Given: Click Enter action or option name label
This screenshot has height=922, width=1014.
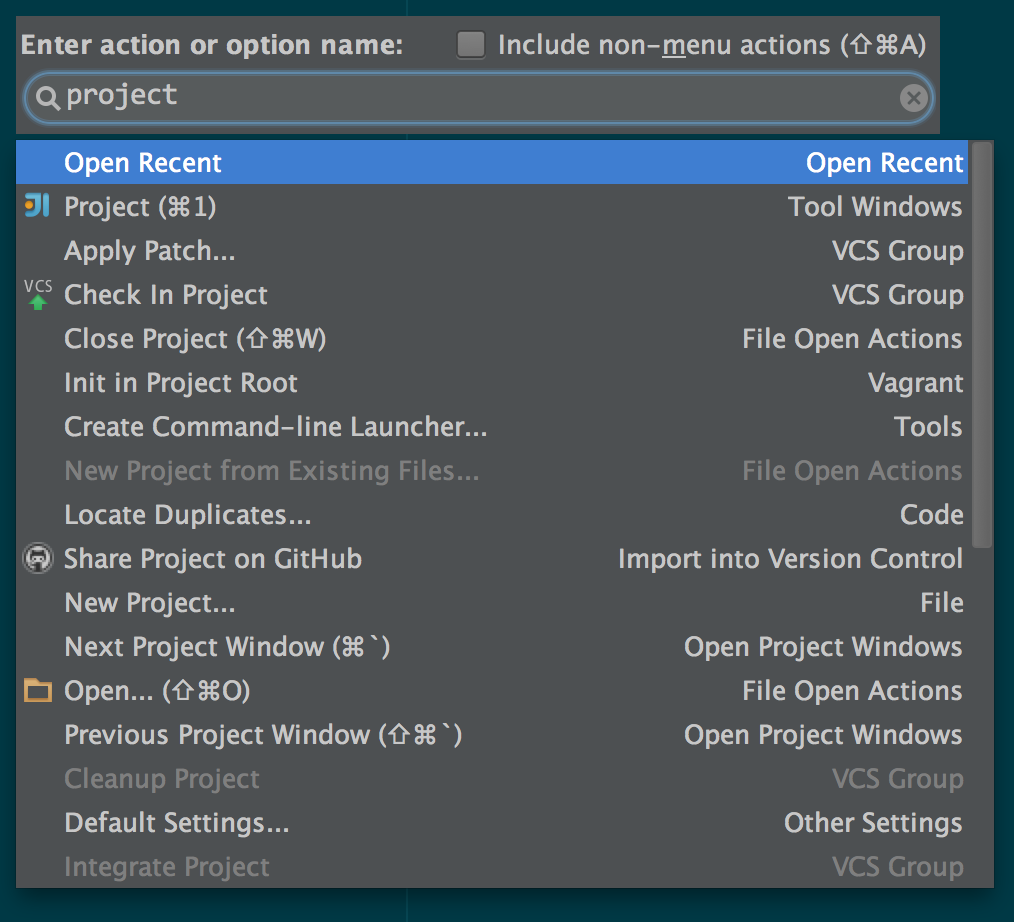Looking at the screenshot, I should [212, 45].
